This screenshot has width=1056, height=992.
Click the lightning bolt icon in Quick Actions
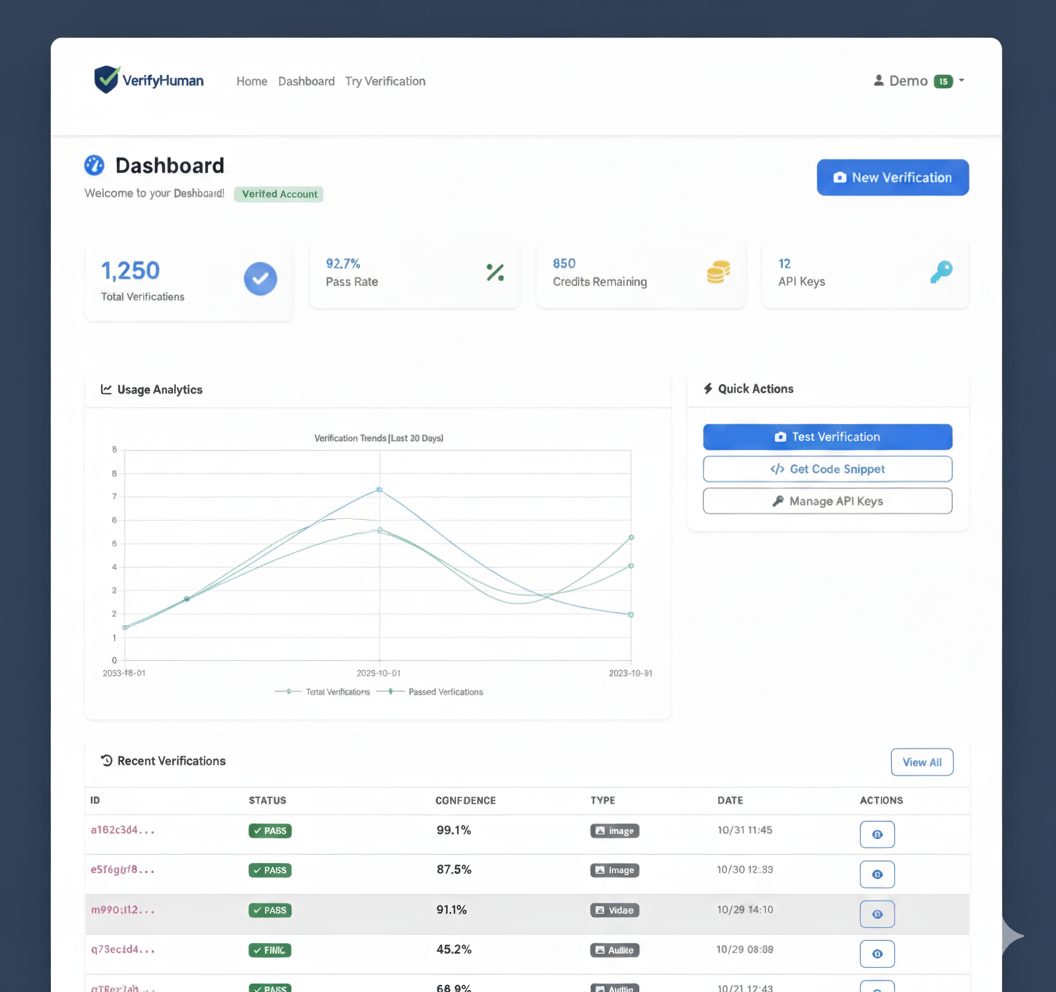(709, 389)
